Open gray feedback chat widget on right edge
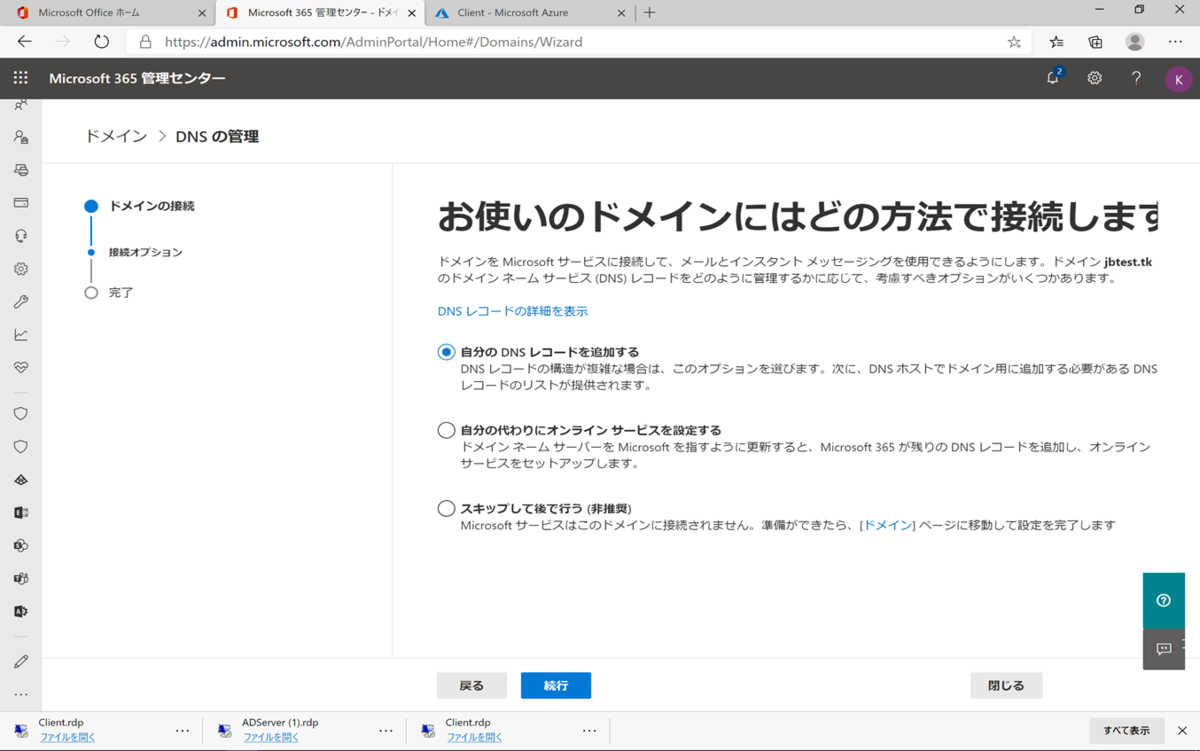 click(x=1164, y=649)
